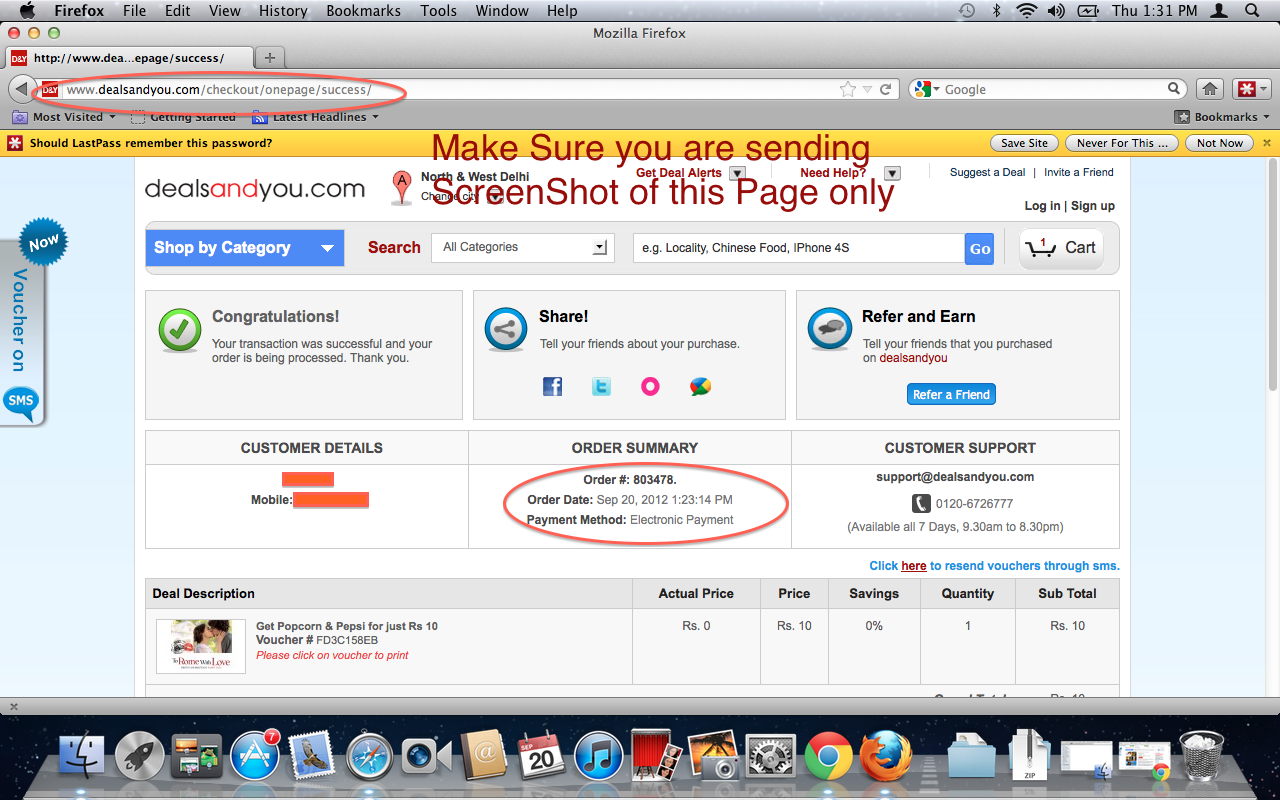Open the All Categories combo box
Screen dimensions: 1280x800
(x=523, y=247)
